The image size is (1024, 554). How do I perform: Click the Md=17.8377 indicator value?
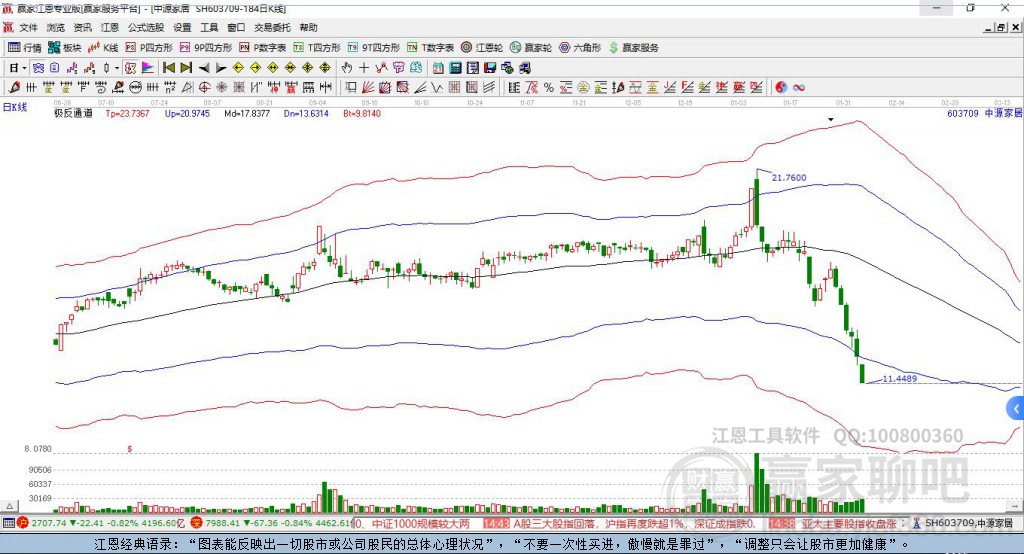pos(247,114)
